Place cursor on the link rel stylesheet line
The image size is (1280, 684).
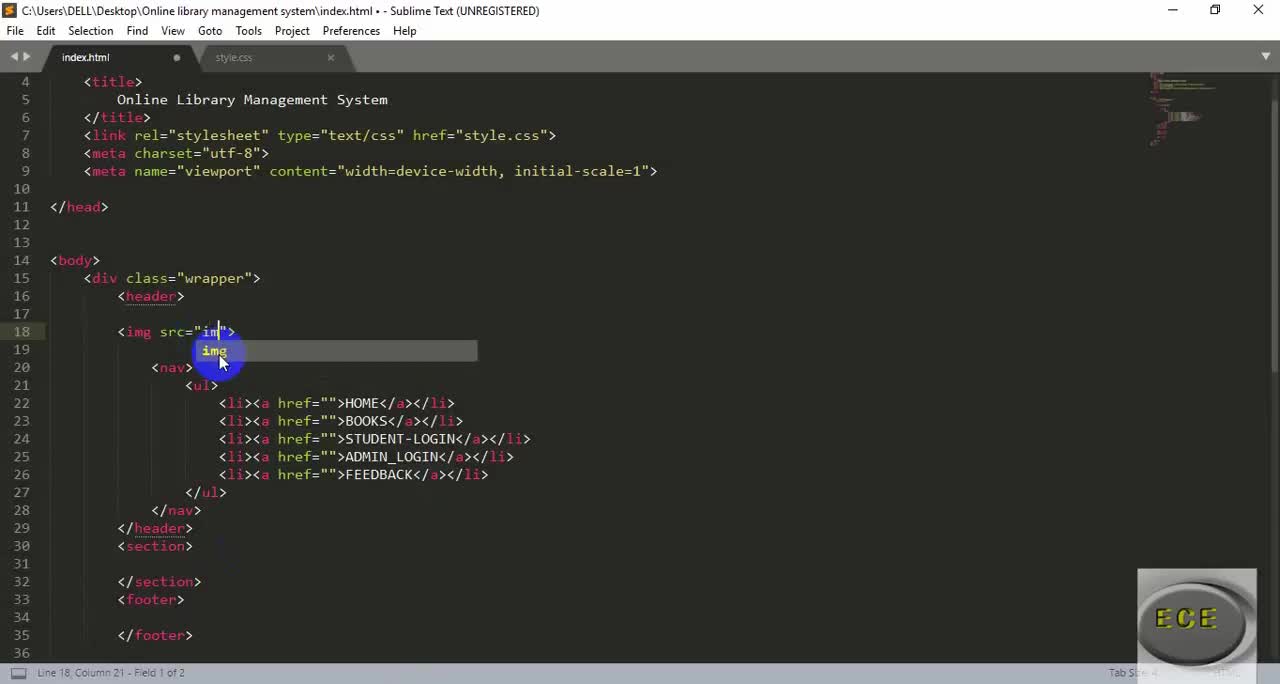[x=320, y=136]
